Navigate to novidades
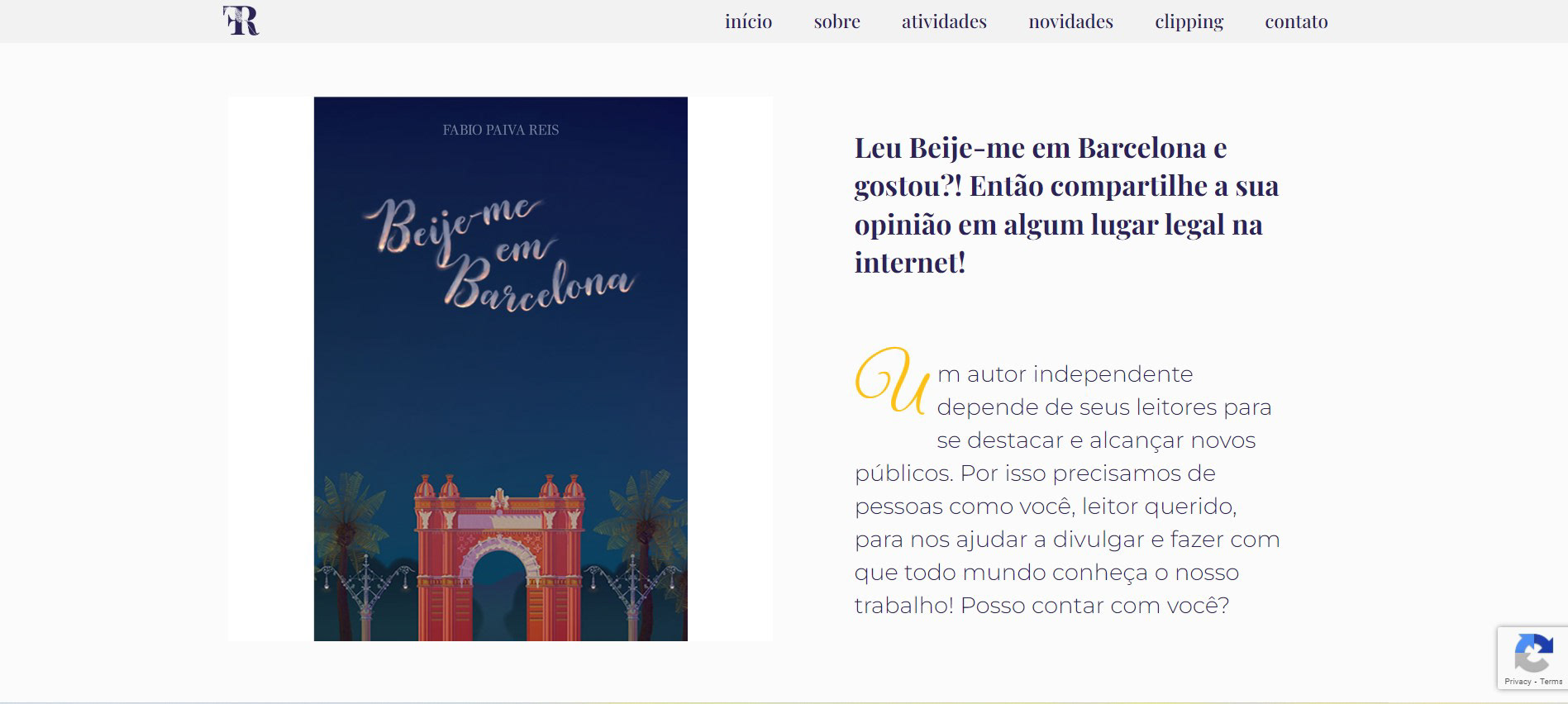 pos(1070,21)
